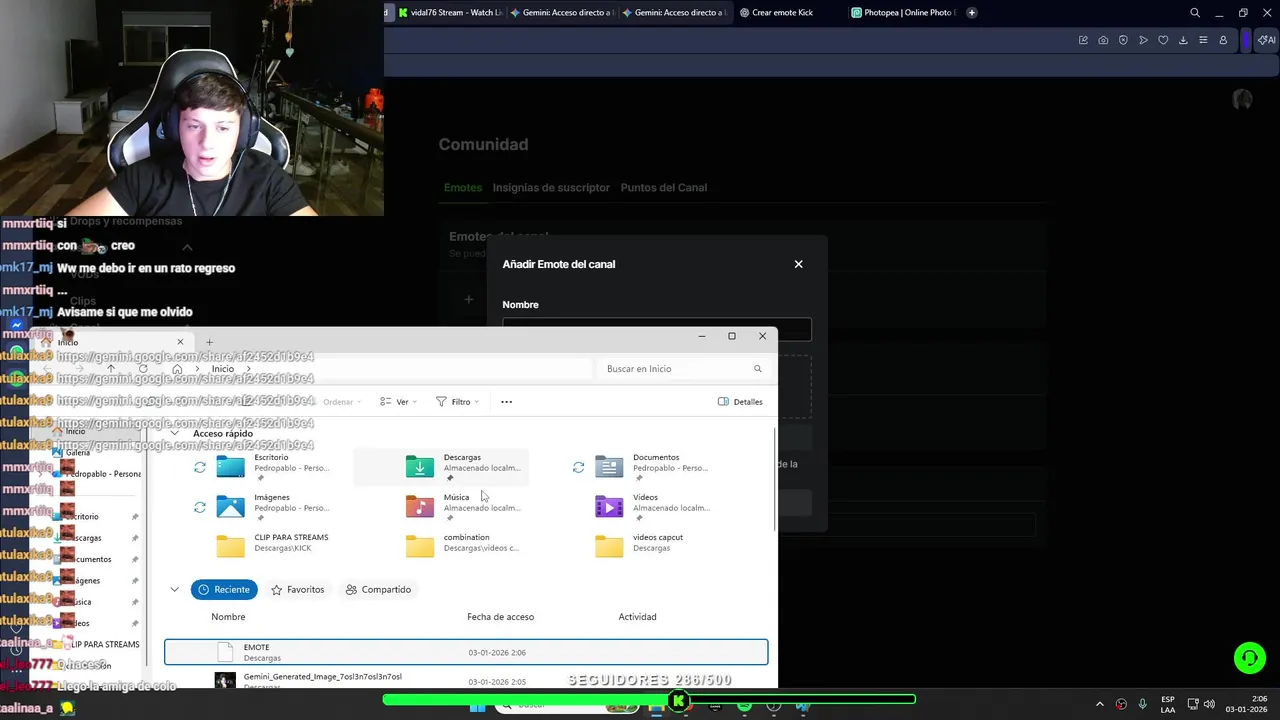Close the Añadir Emote del canal dialog
This screenshot has width=1280, height=720.
point(798,264)
